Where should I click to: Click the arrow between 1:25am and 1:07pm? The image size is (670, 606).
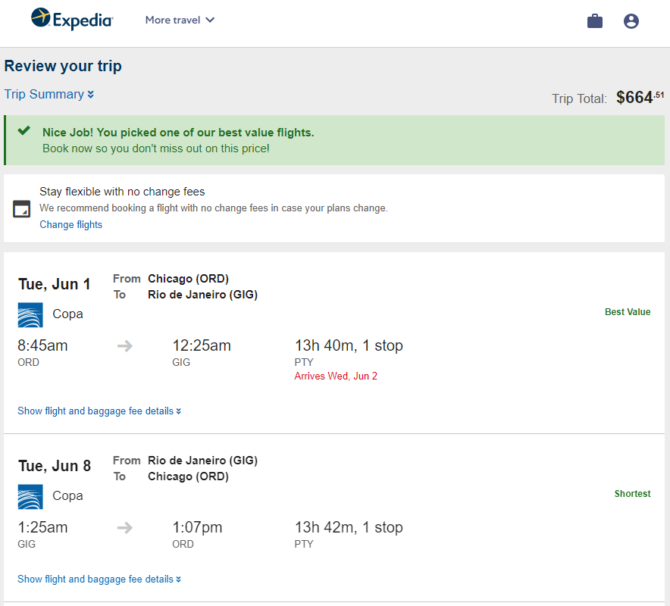click(125, 527)
